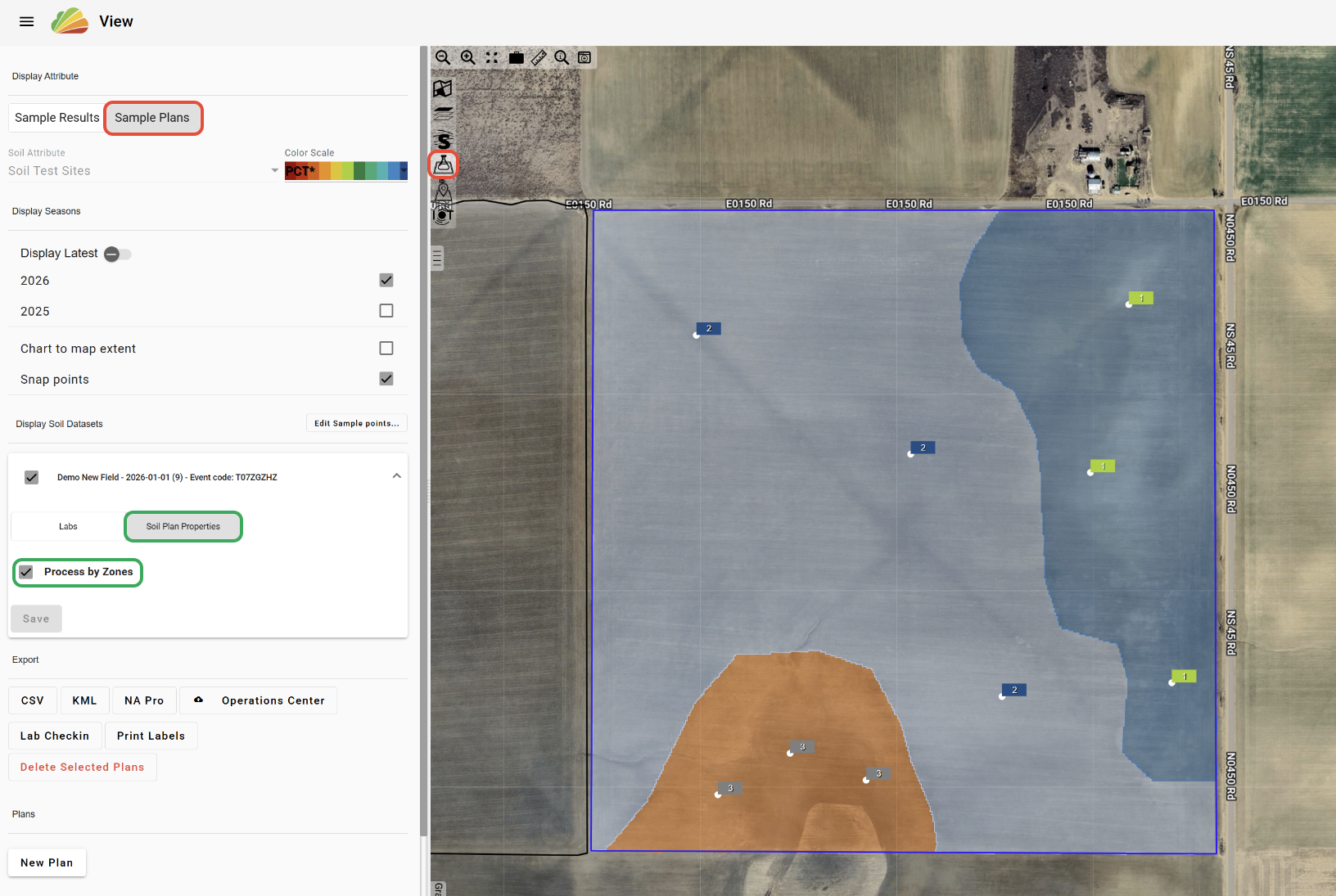Export to Operations Center
The width and height of the screenshot is (1336, 896).
259,700
